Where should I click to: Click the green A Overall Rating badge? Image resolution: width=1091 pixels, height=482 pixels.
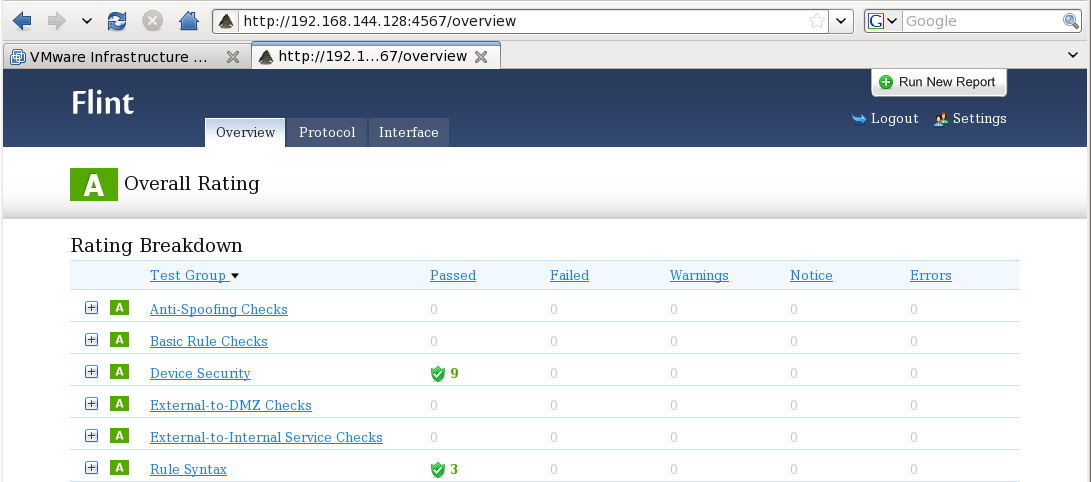pos(93,184)
